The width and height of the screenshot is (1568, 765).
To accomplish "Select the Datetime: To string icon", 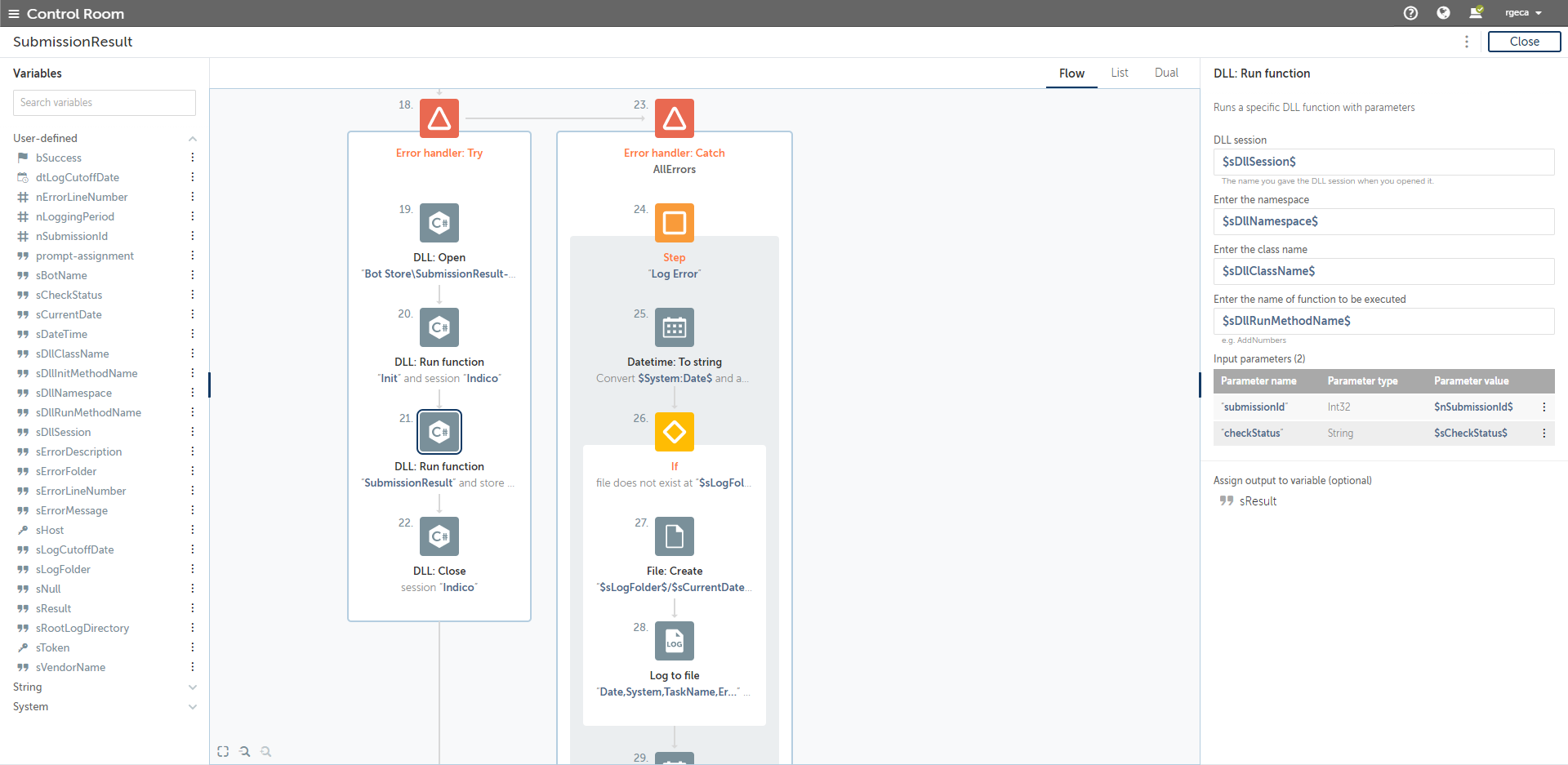I will pos(675,327).
